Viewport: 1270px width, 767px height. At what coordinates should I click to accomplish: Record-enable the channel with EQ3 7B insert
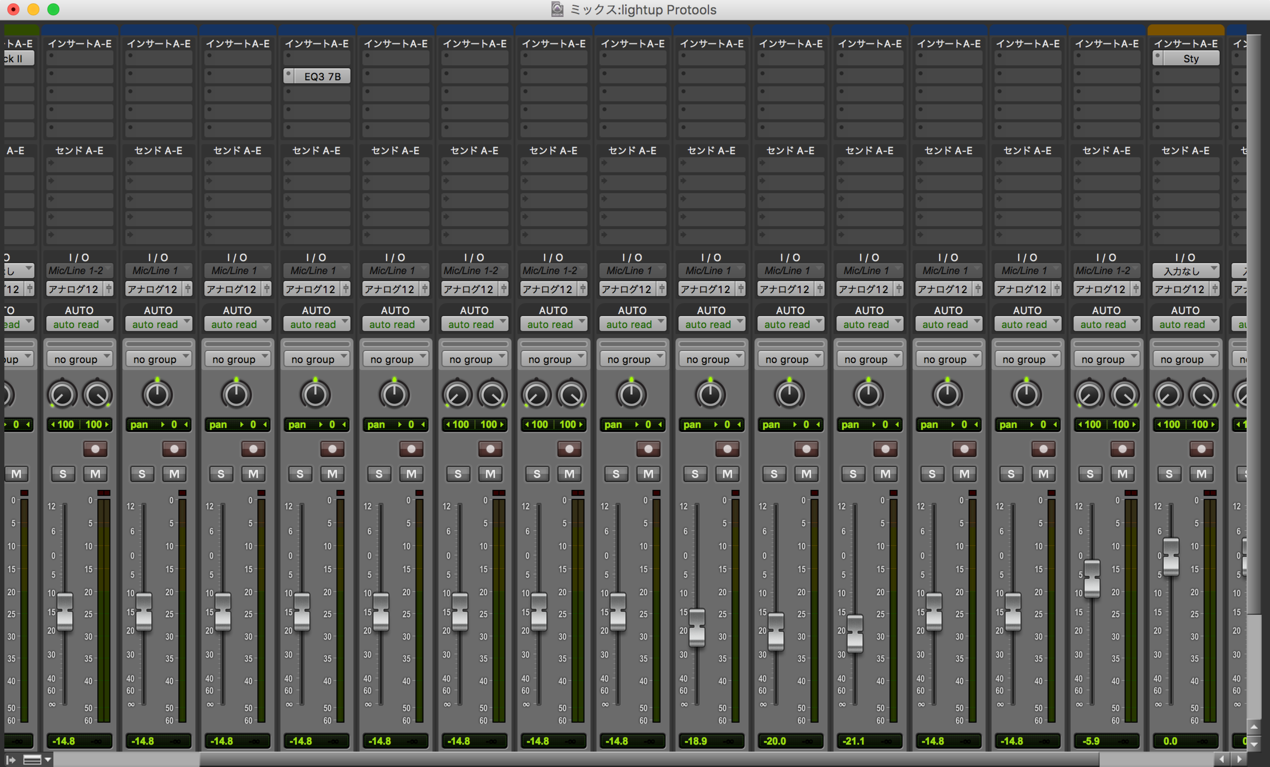point(332,449)
